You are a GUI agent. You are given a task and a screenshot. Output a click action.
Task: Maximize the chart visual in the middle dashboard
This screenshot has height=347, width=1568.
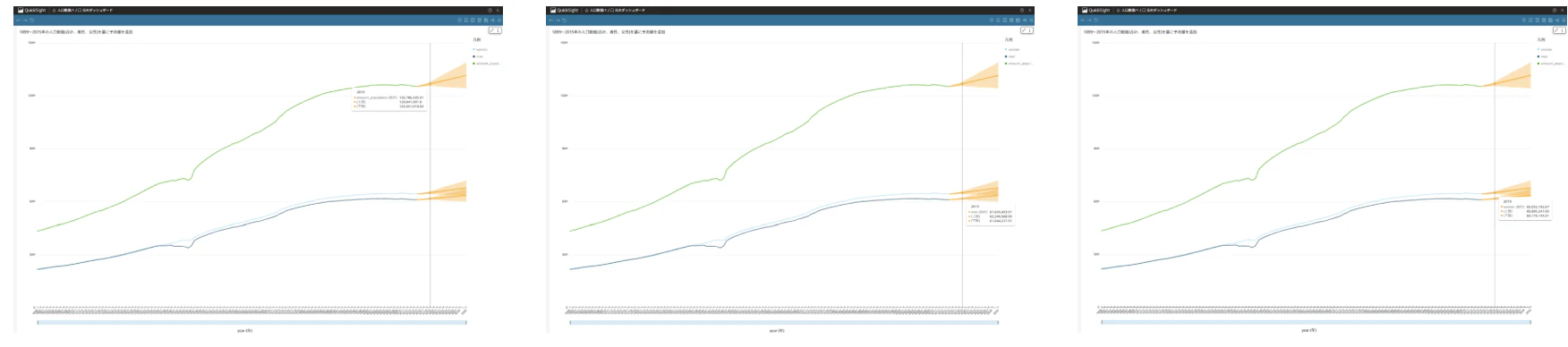point(1025,30)
